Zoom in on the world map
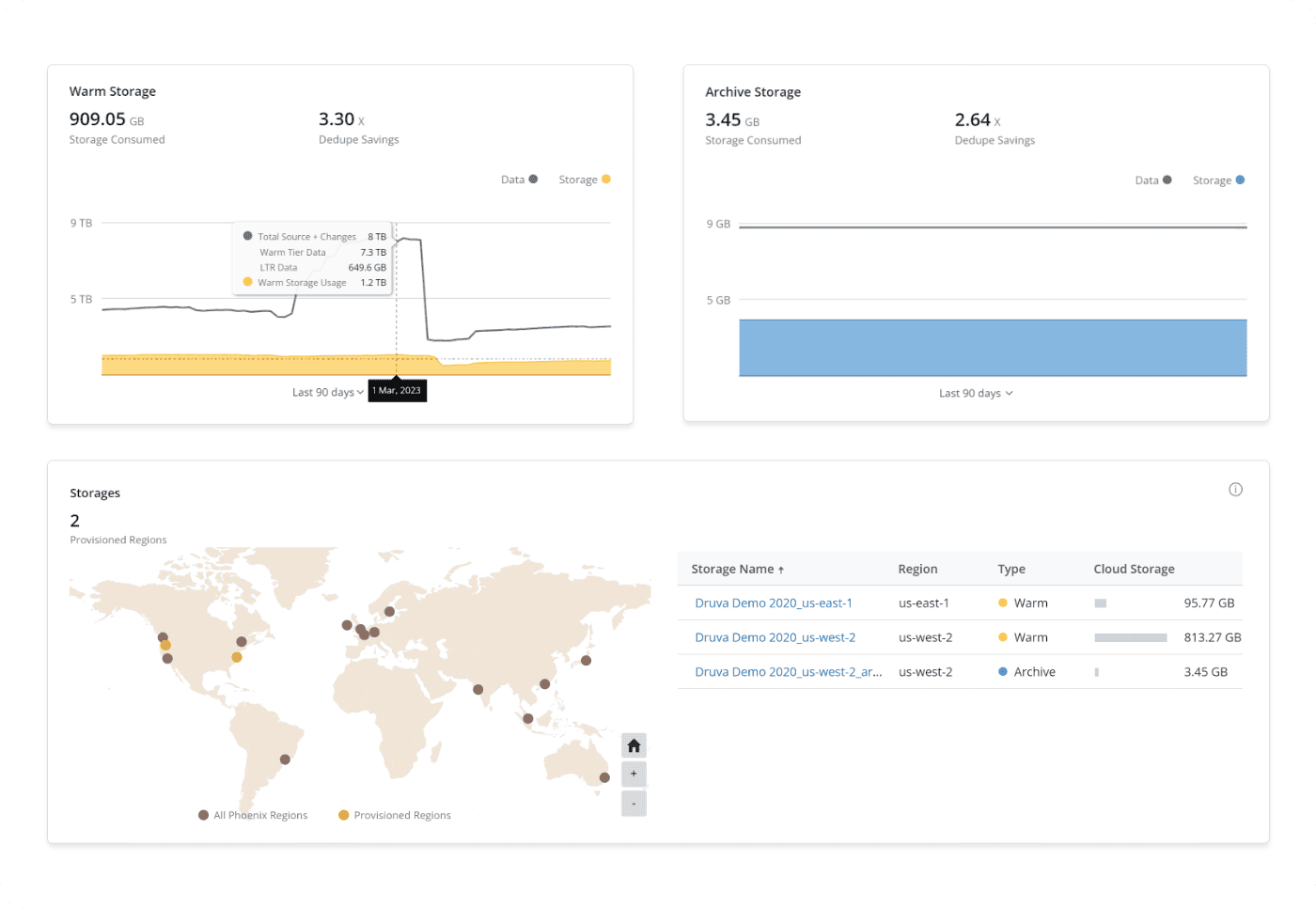 tap(634, 774)
